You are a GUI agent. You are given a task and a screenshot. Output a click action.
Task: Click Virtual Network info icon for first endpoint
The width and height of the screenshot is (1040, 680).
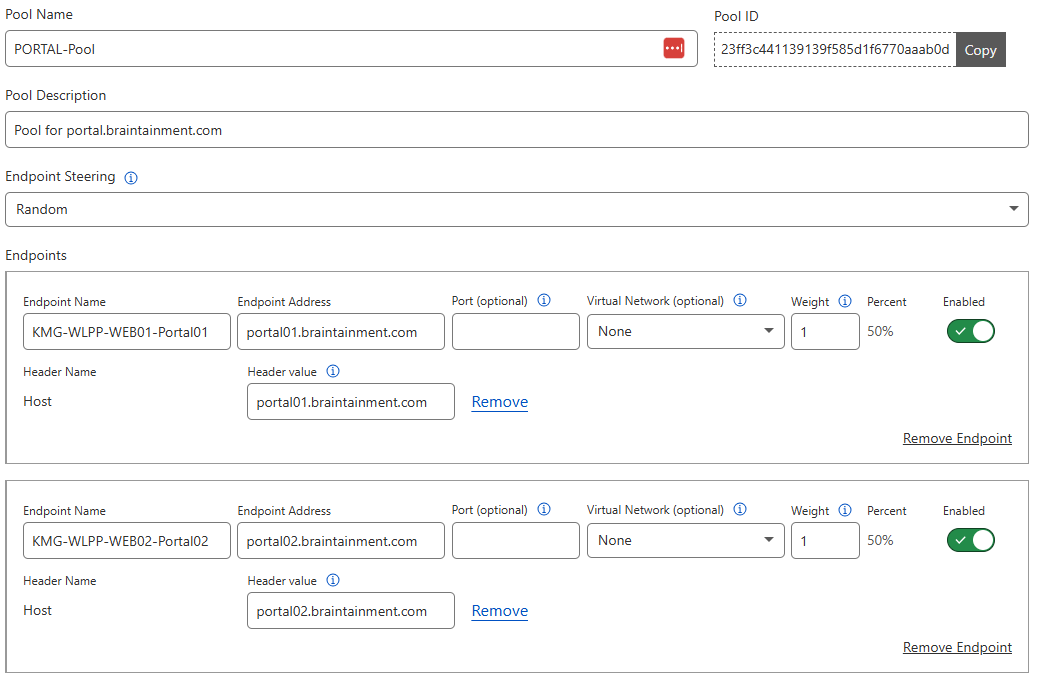tap(740, 301)
